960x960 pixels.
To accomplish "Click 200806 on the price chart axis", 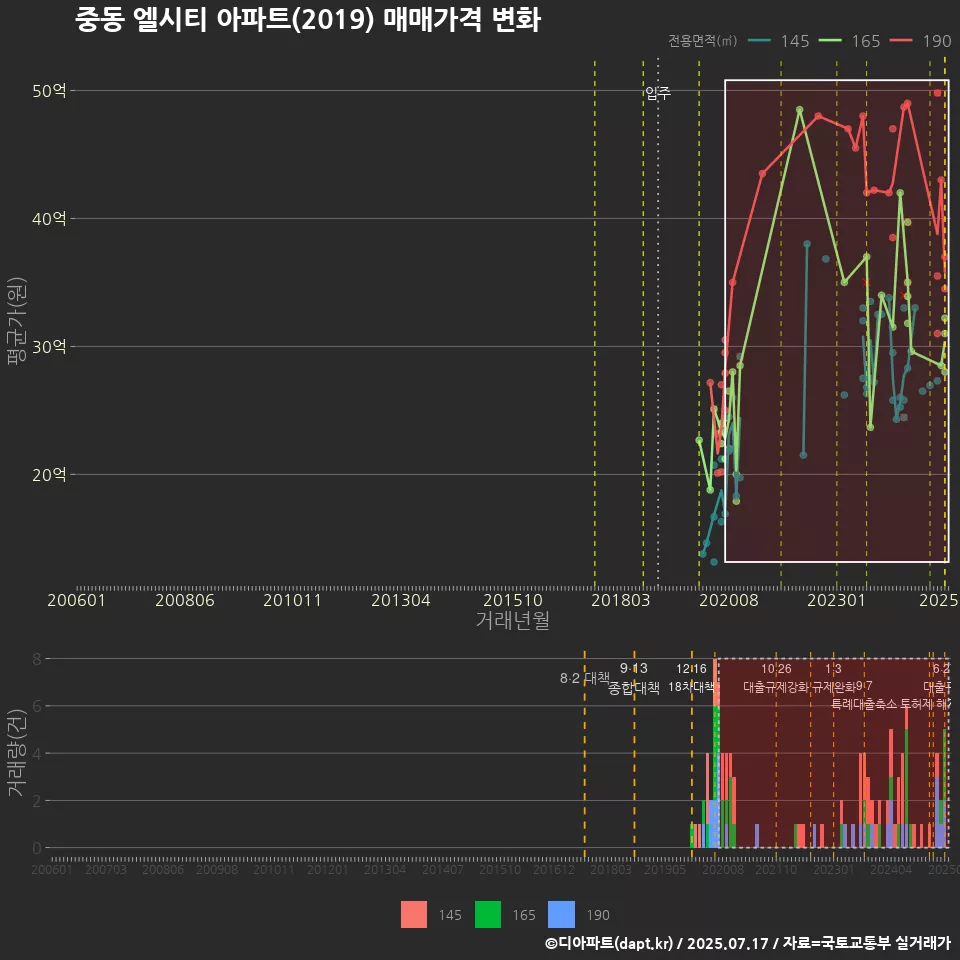I will point(185,600).
